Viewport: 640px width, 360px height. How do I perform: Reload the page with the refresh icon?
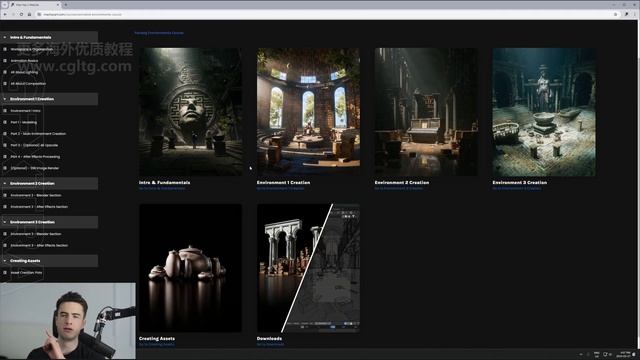click(x=22, y=14)
